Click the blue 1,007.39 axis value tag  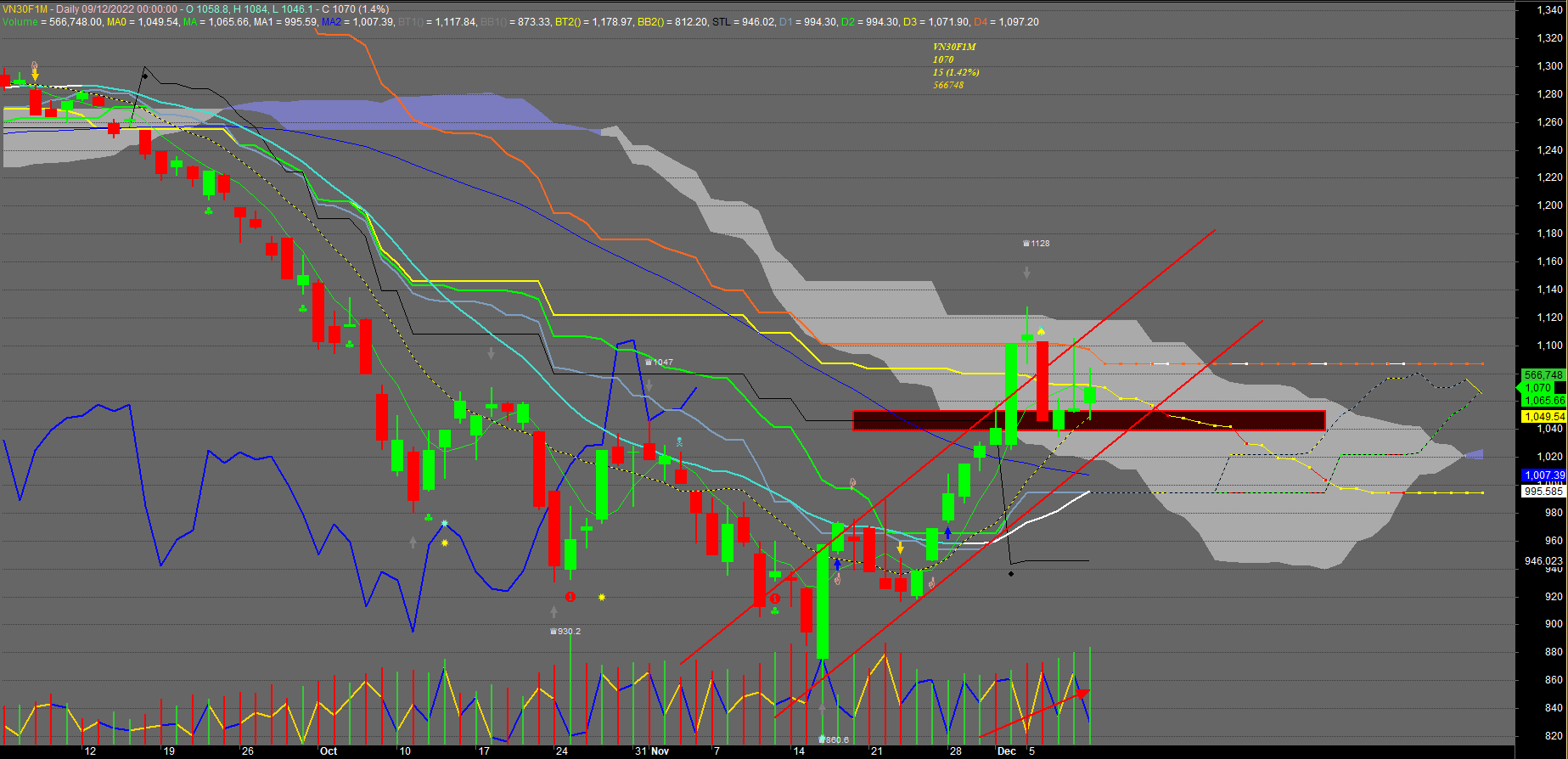(1543, 475)
